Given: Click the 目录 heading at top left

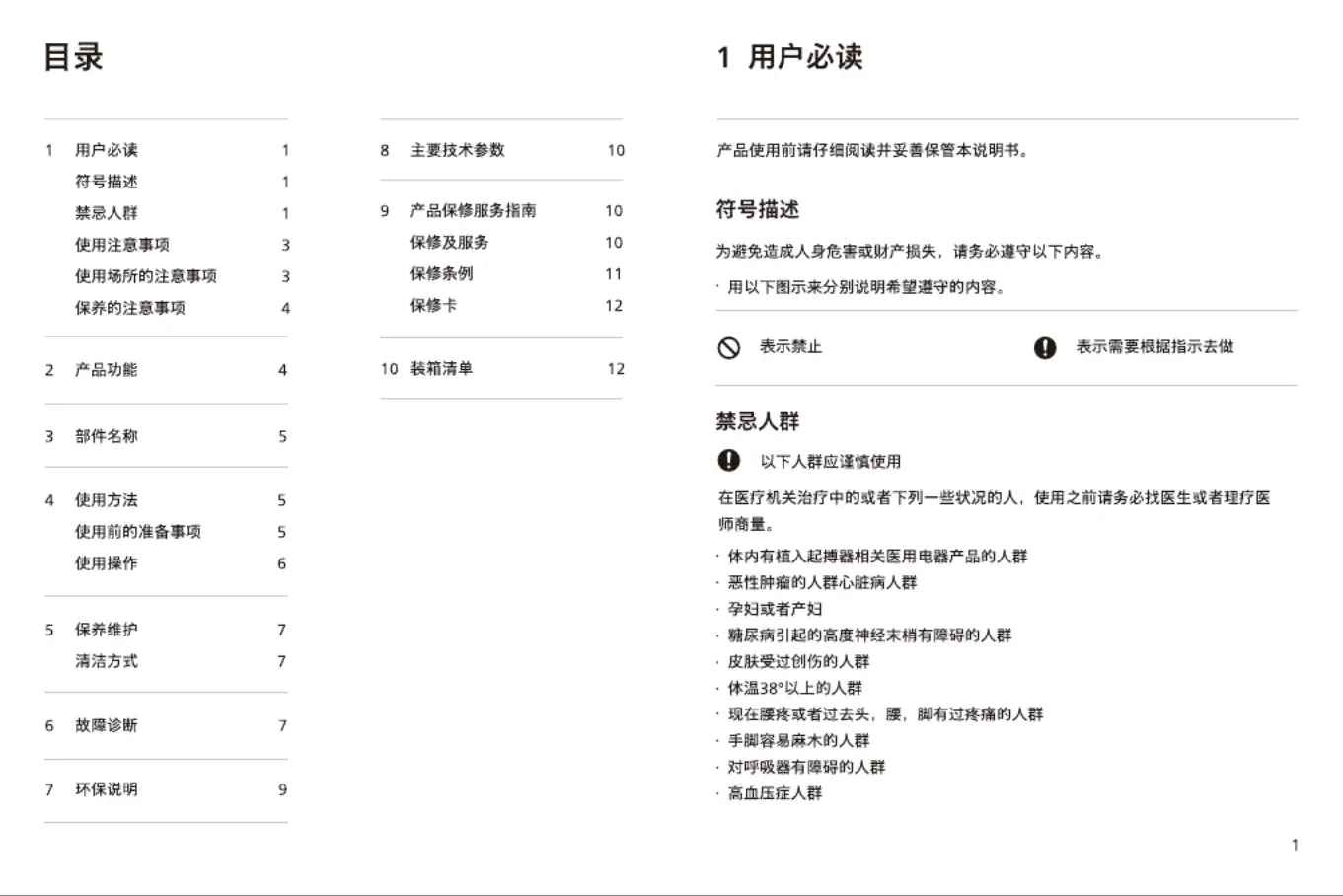Looking at the screenshot, I should [x=73, y=57].
